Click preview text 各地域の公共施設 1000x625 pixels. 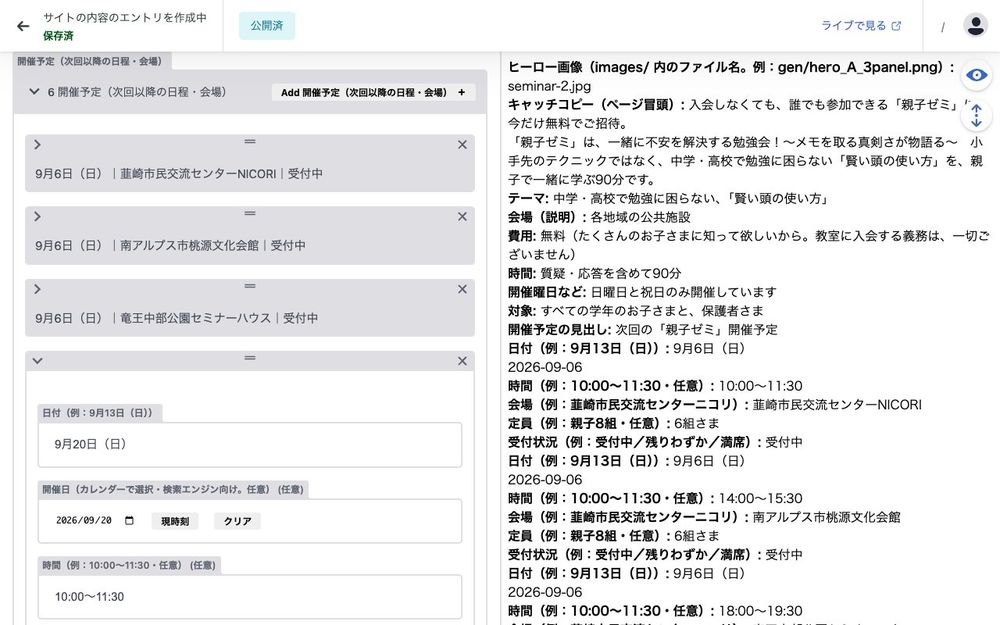point(640,217)
